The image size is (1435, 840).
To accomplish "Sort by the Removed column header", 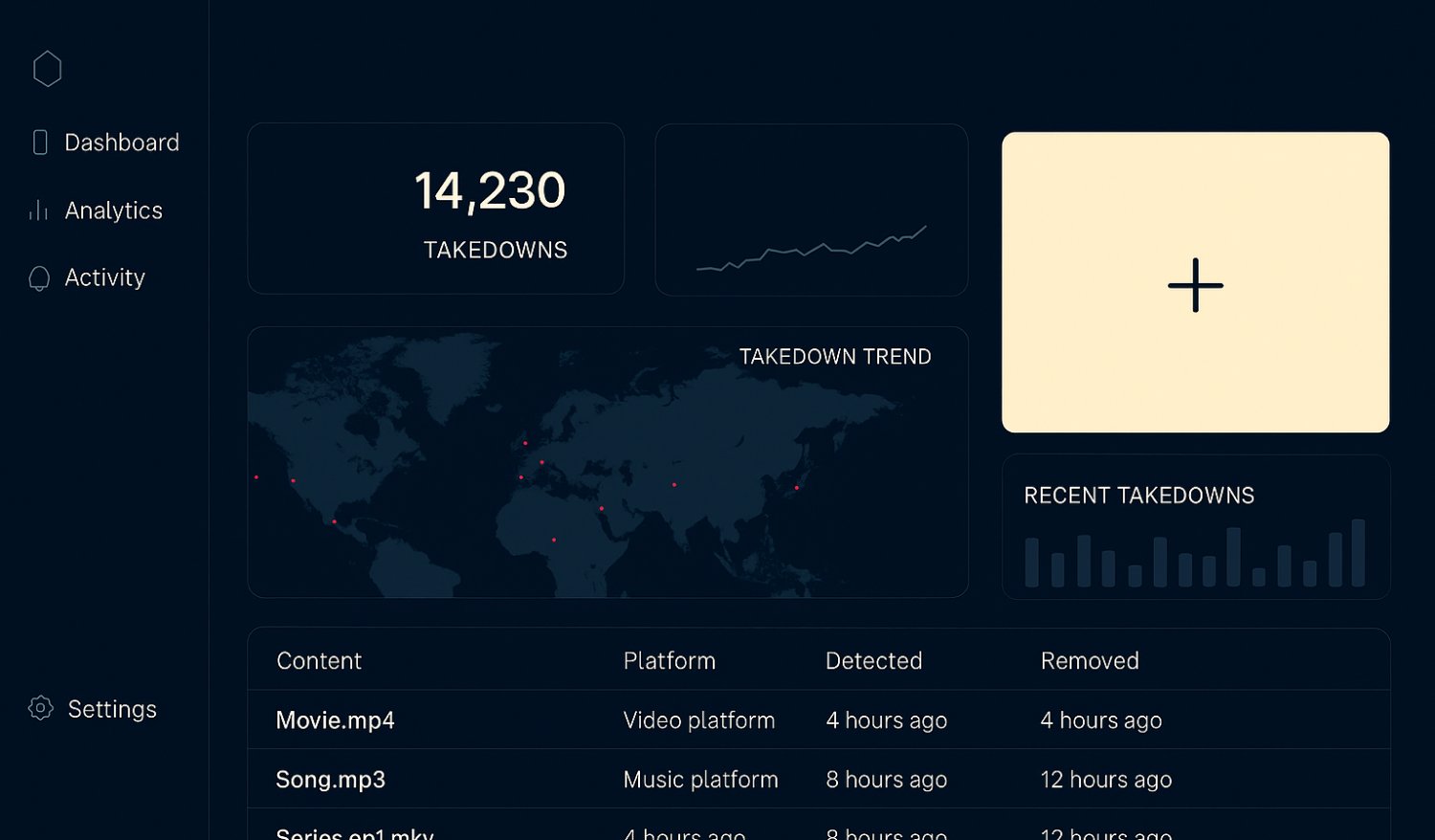I will [x=1090, y=661].
